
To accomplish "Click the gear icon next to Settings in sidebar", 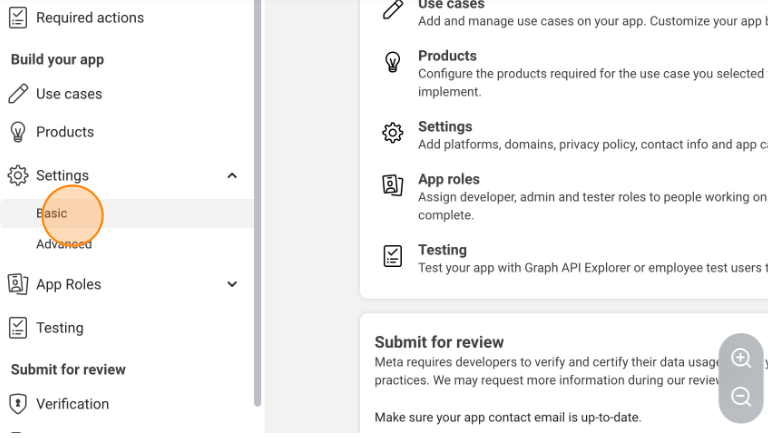I will coord(18,176).
